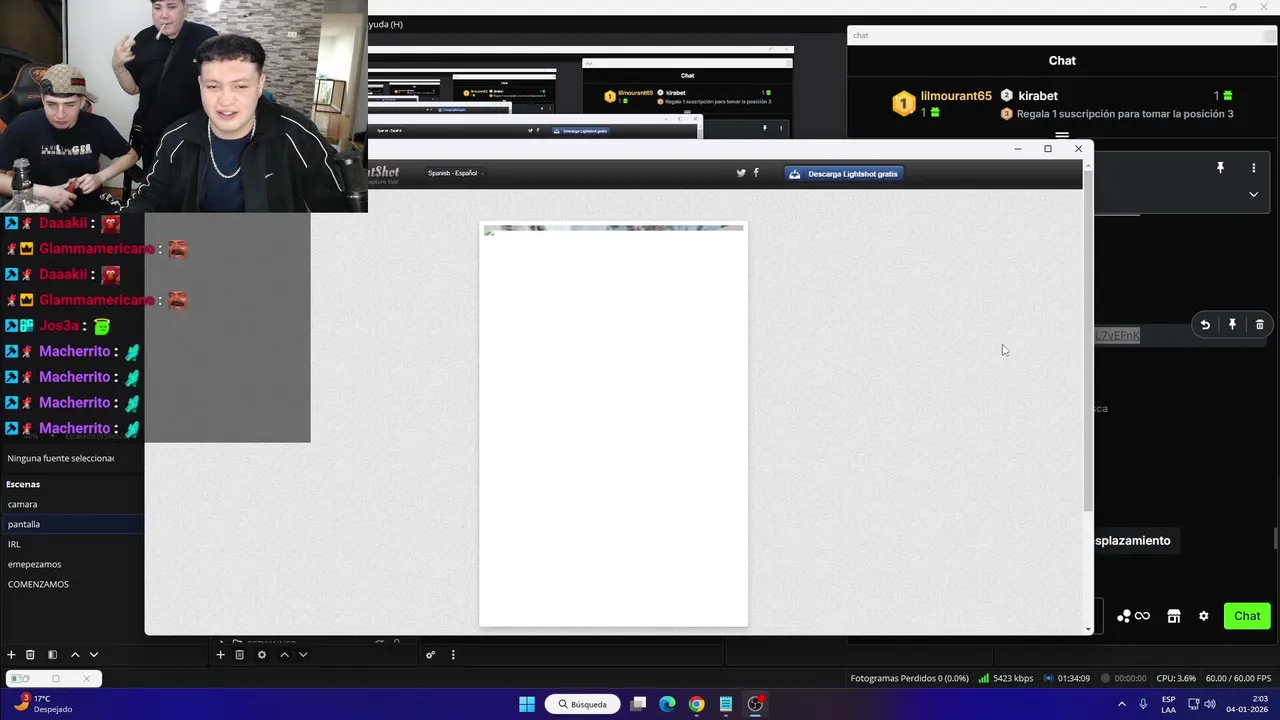Add a new scene with plus icon
Image resolution: width=1280 pixels, height=720 pixels.
point(11,655)
